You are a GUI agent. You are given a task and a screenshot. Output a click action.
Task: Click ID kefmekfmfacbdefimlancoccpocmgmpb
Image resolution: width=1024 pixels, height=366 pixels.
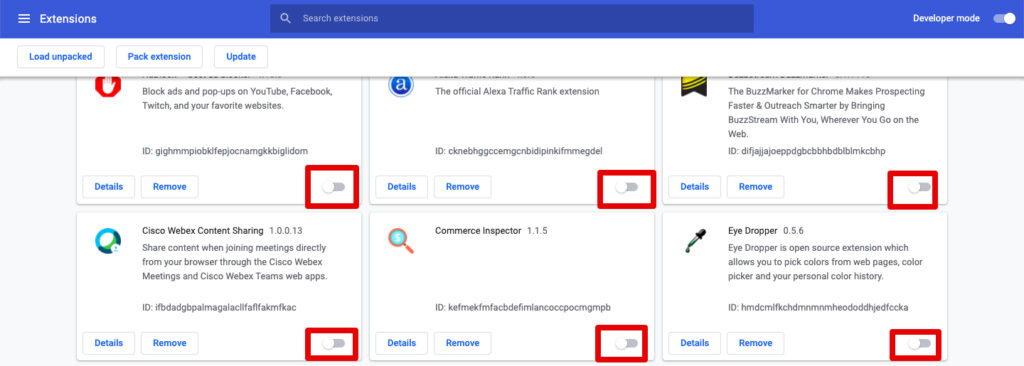[522, 307]
